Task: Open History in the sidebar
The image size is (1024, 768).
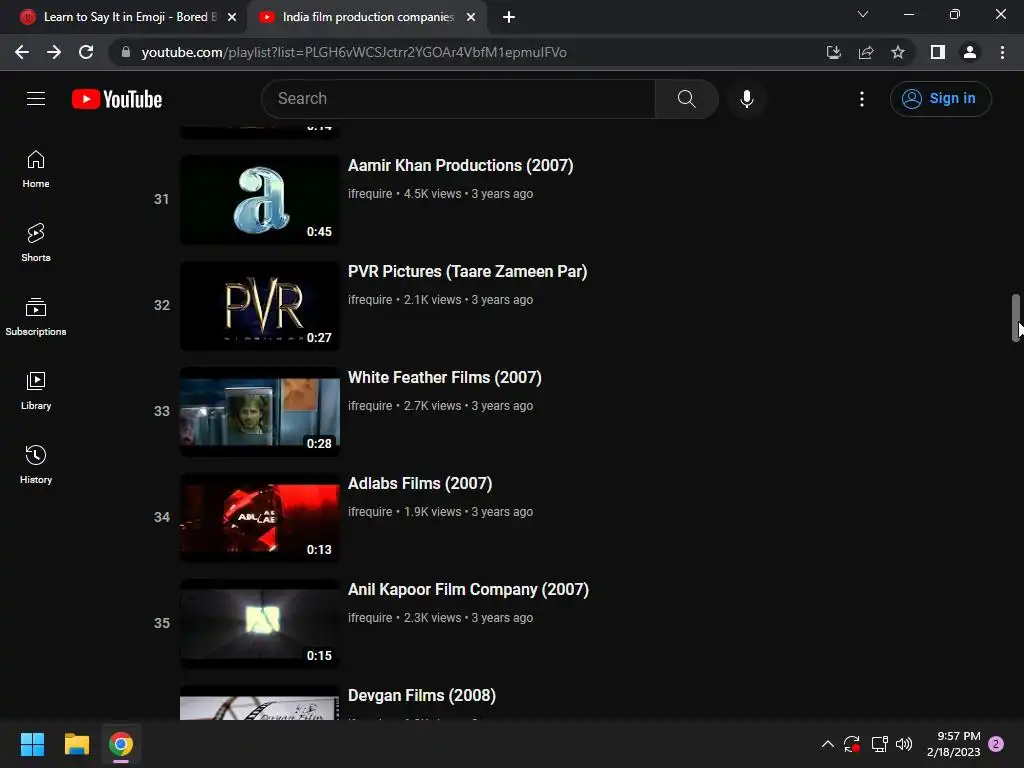Action: tap(36, 464)
